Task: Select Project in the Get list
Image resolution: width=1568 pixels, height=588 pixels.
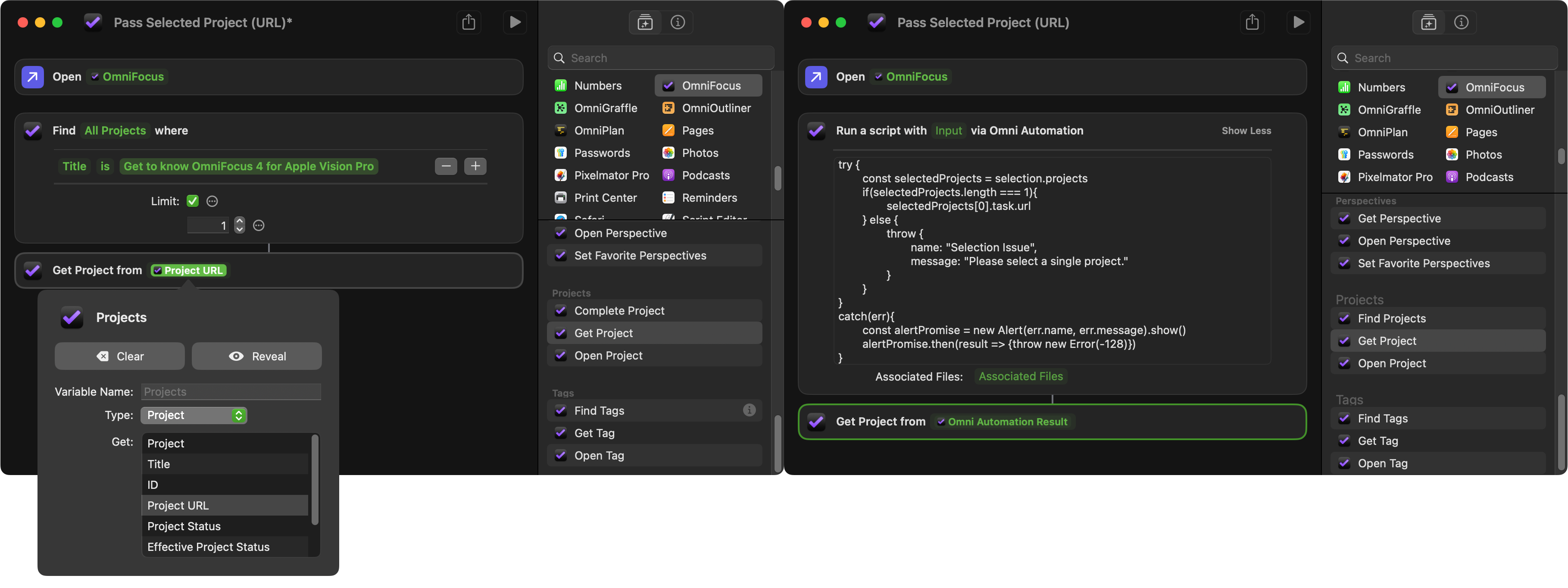Action: [225, 444]
